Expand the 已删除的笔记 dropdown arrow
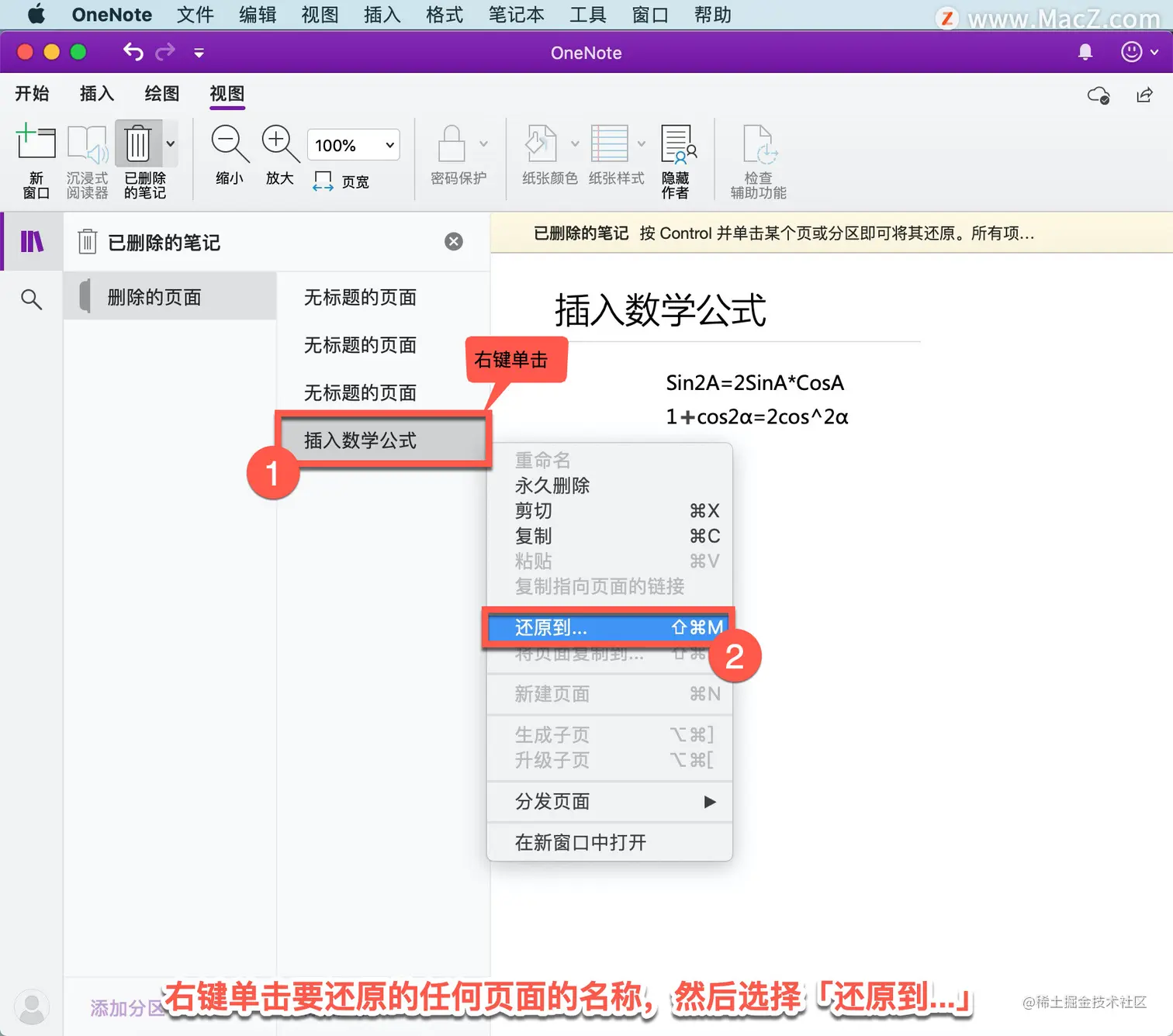 pyautogui.click(x=171, y=143)
